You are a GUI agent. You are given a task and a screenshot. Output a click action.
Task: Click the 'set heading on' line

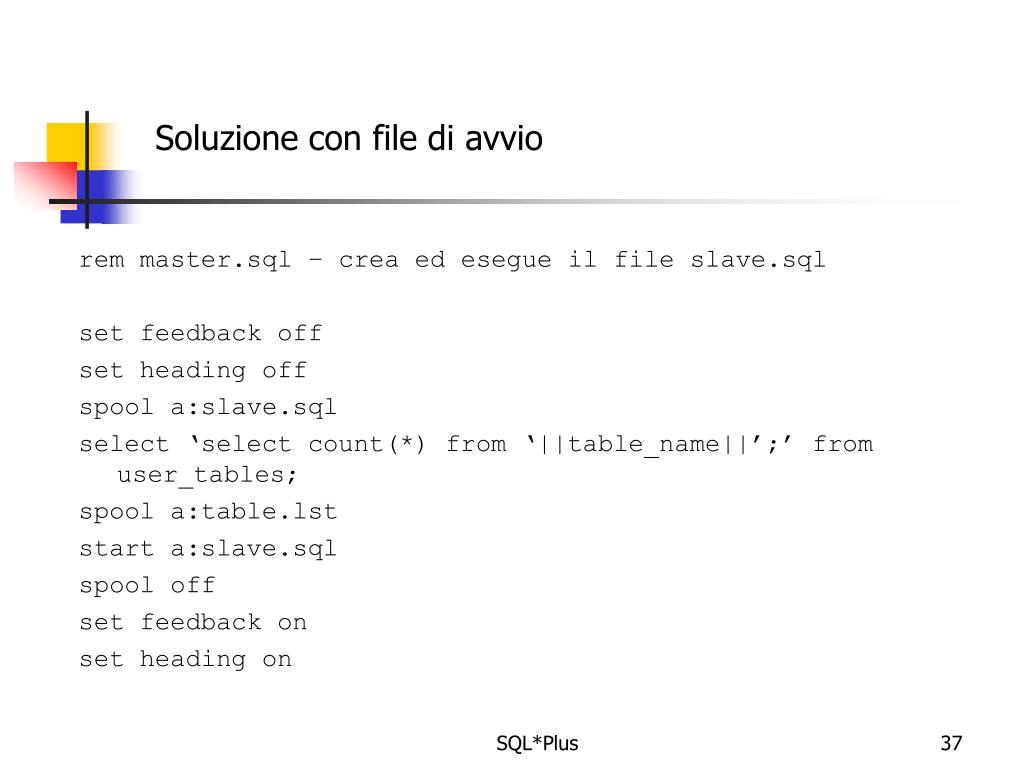pyautogui.click(x=185, y=660)
